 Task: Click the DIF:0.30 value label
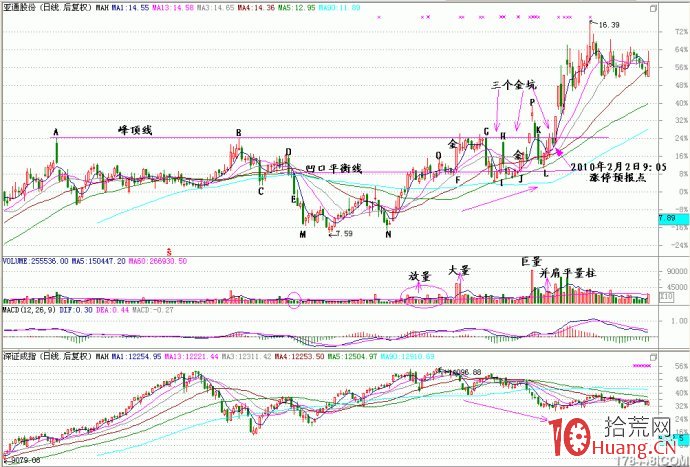click(75, 310)
